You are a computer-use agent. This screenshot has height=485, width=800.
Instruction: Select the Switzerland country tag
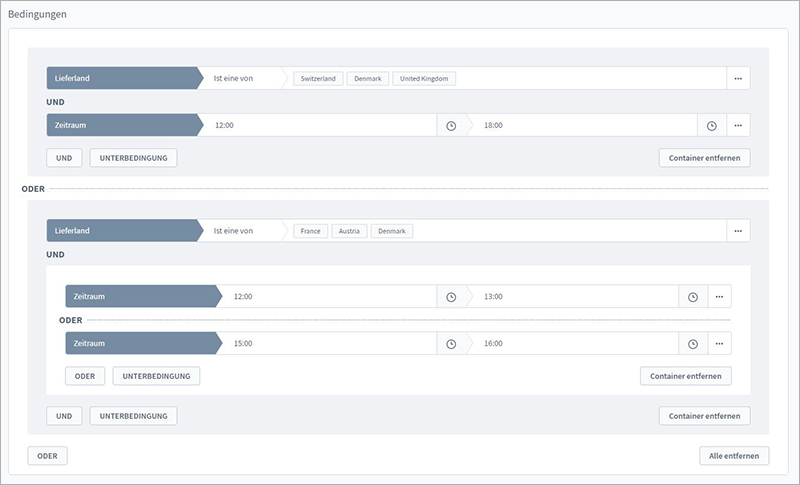[x=318, y=78]
